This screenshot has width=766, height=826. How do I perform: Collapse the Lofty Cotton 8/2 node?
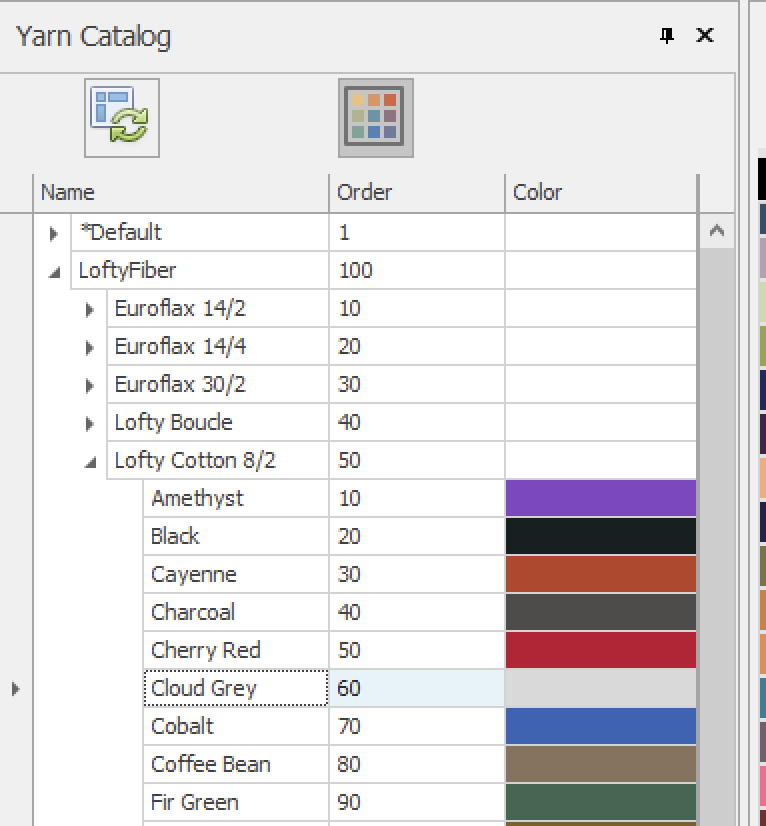[x=90, y=461]
